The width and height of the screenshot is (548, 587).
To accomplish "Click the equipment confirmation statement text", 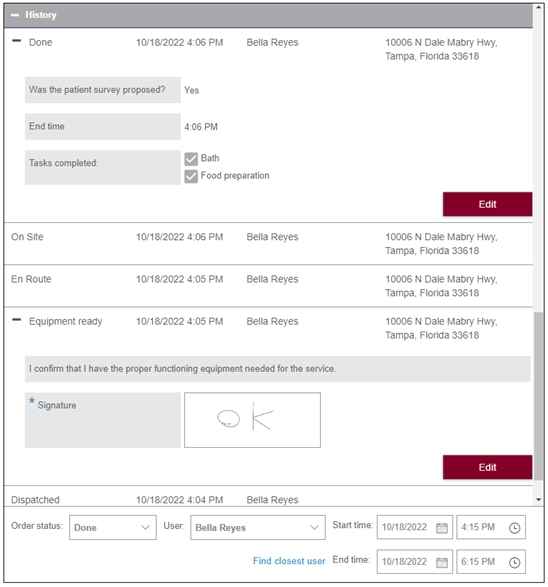I will click(x=182, y=369).
